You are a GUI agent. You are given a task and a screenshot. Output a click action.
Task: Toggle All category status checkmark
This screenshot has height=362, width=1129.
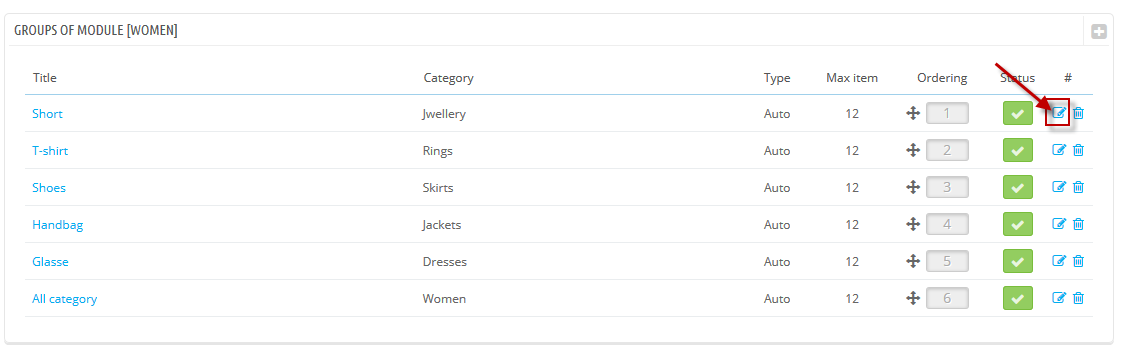1017,298
